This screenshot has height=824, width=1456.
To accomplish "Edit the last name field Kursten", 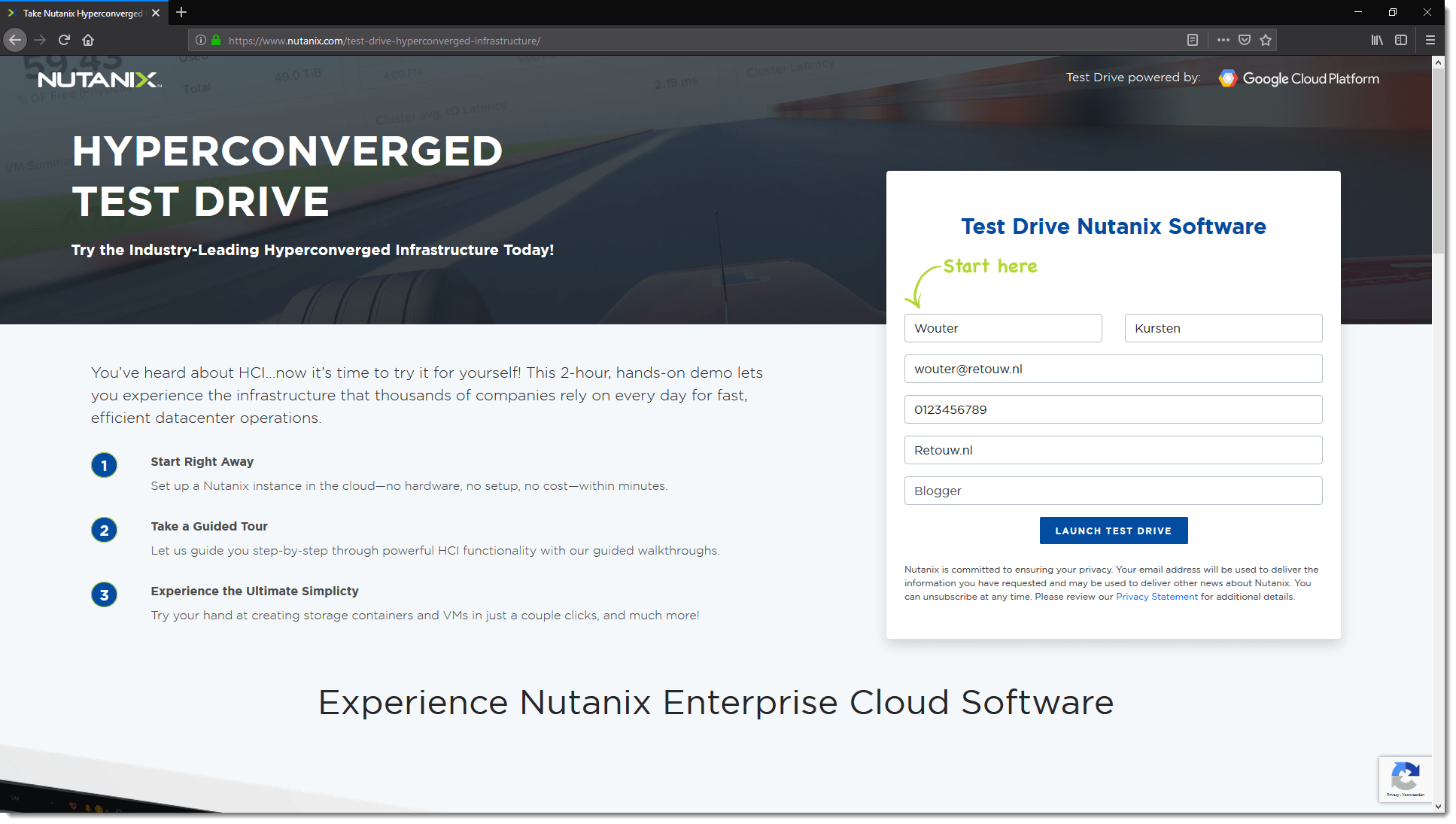I will [1223, 328].
